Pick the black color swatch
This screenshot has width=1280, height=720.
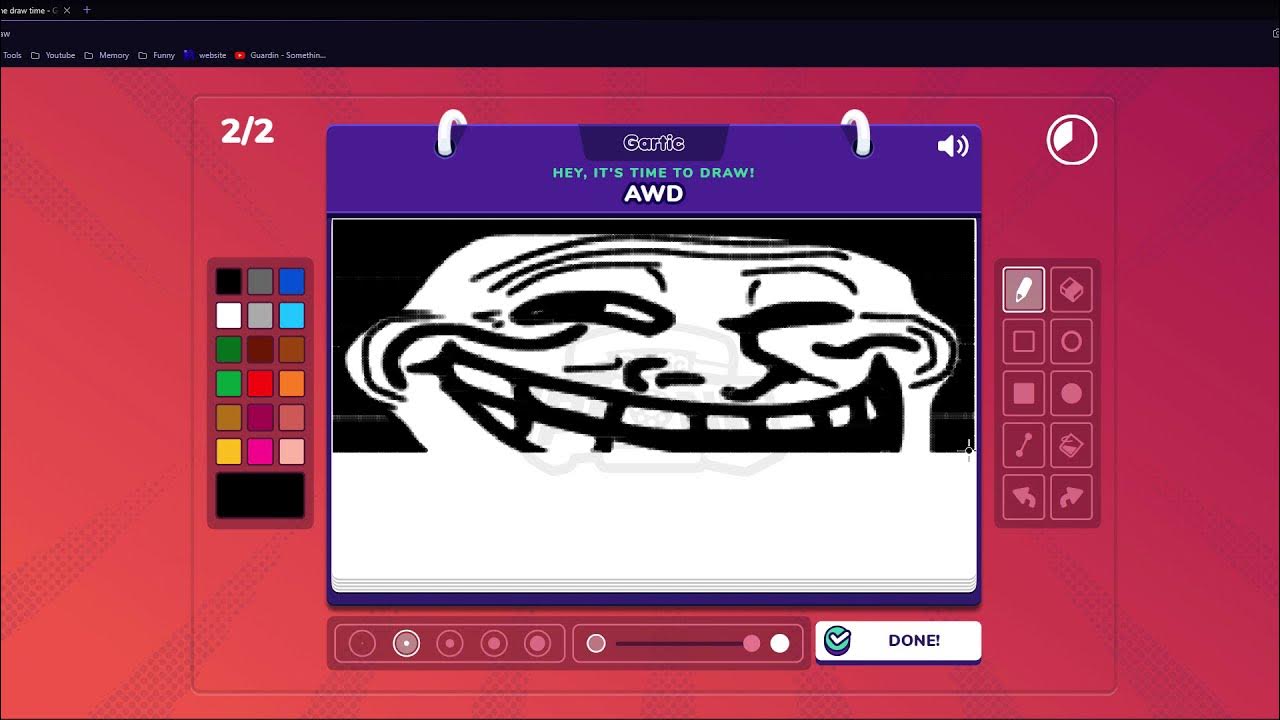tap(229, 282)
